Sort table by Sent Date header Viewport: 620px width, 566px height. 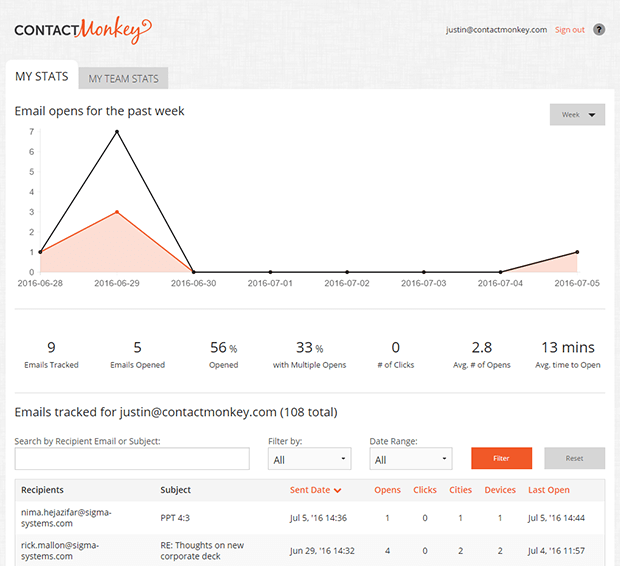(x=310, y=490)
